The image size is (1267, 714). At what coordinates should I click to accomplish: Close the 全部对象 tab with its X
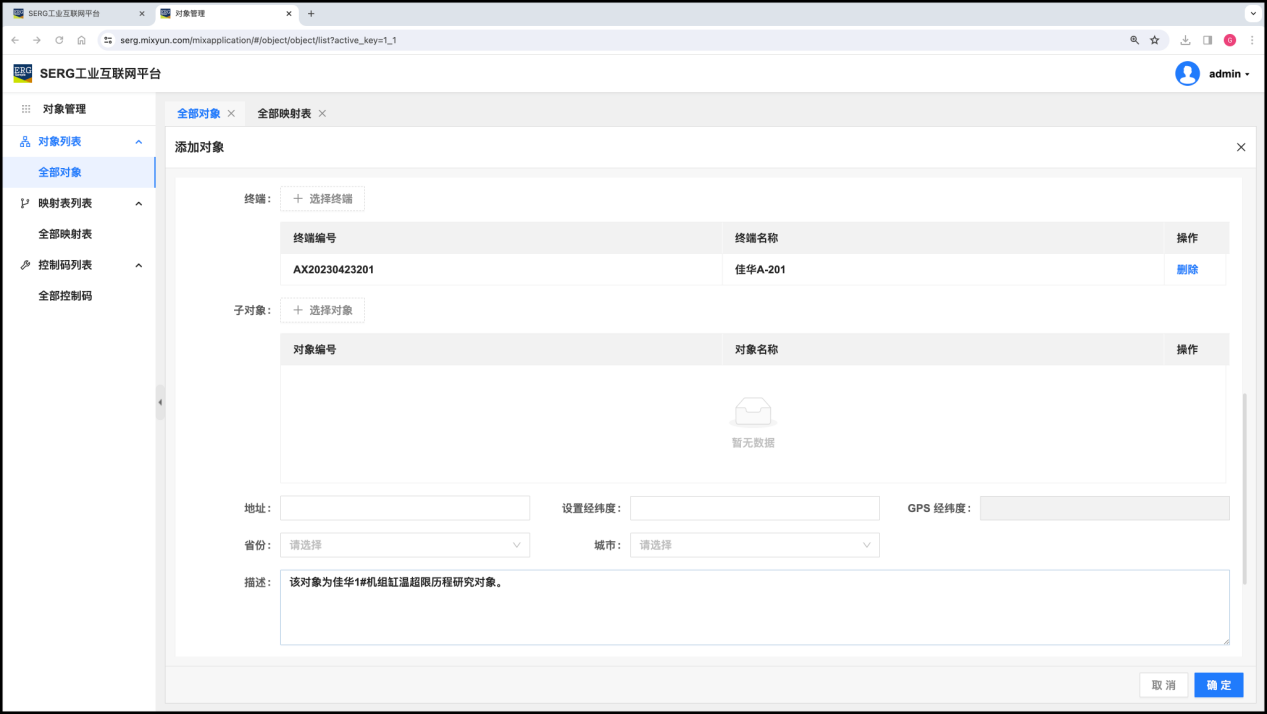pos(231,114)
